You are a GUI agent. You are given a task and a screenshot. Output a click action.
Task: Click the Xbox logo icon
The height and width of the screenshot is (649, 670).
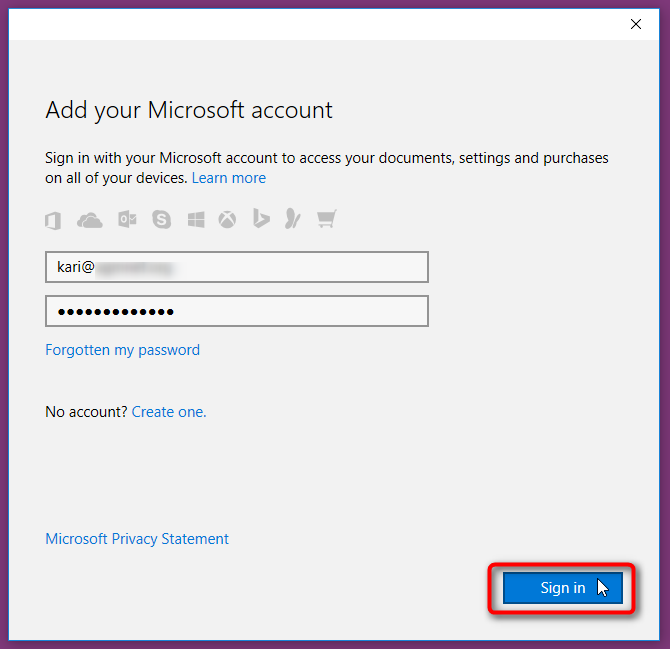pyautogui.click(x=227, y=220)
